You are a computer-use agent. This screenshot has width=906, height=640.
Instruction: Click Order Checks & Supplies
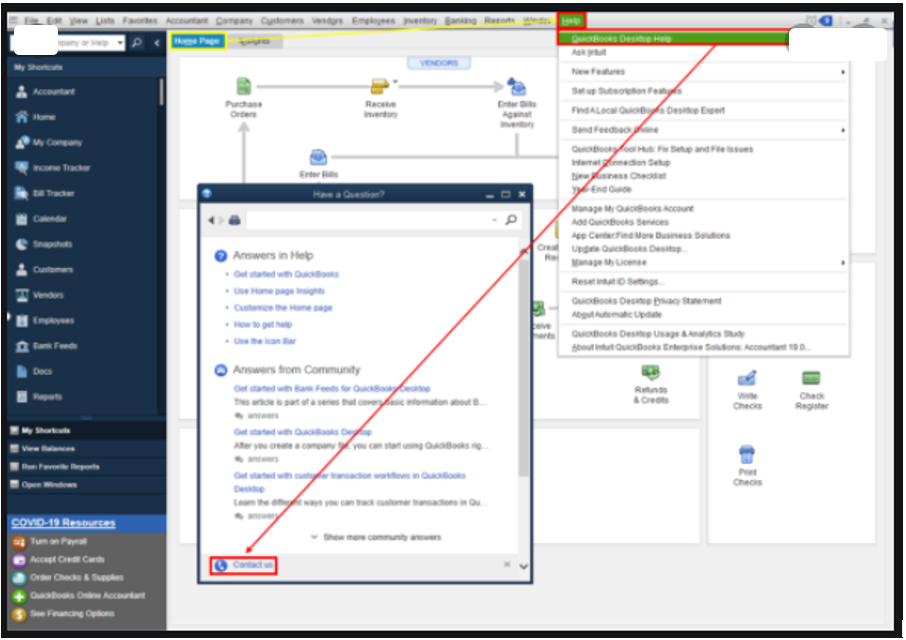[76, 577]
